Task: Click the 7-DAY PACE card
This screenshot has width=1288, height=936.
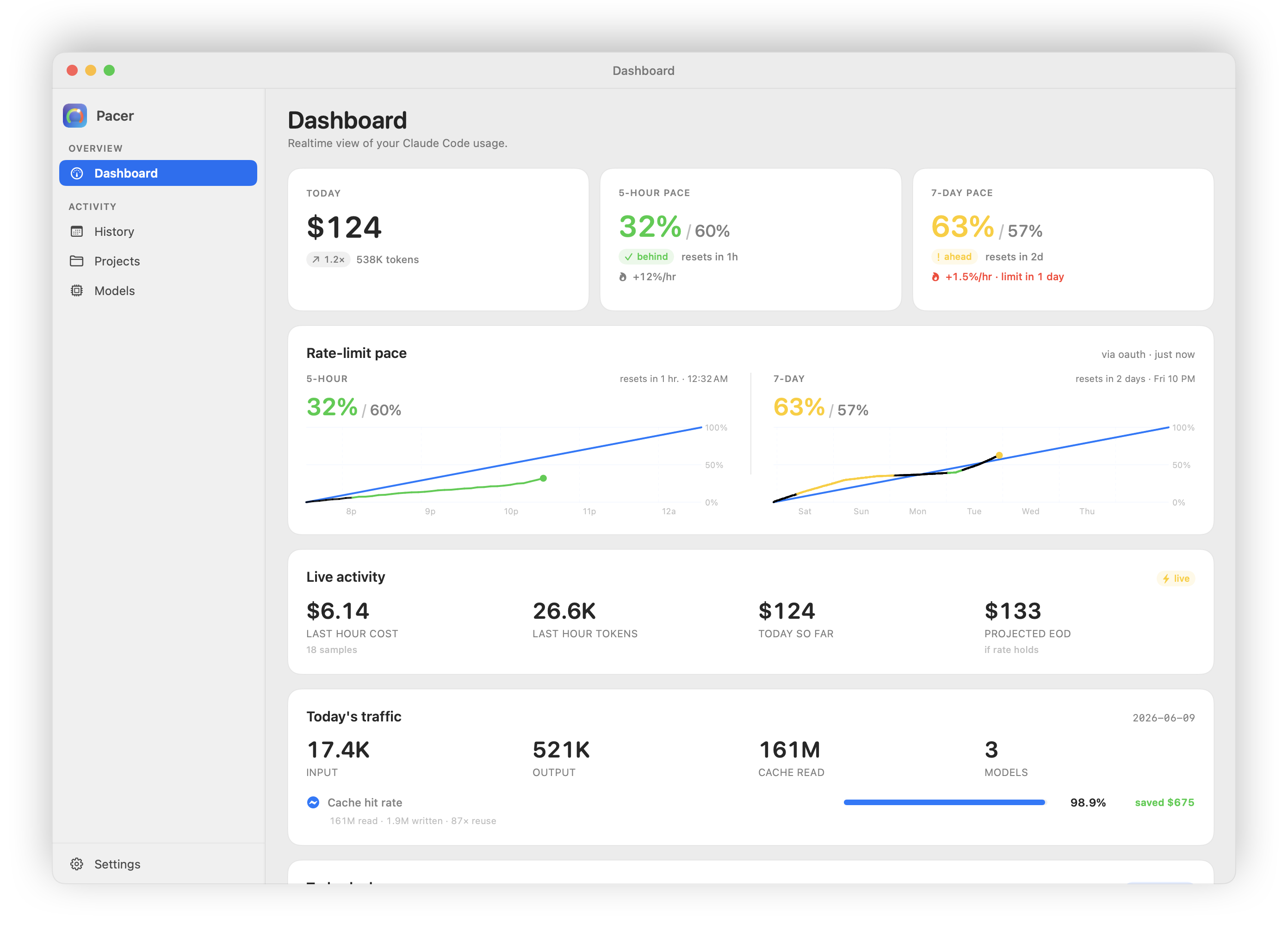Action: point(1063,240)
